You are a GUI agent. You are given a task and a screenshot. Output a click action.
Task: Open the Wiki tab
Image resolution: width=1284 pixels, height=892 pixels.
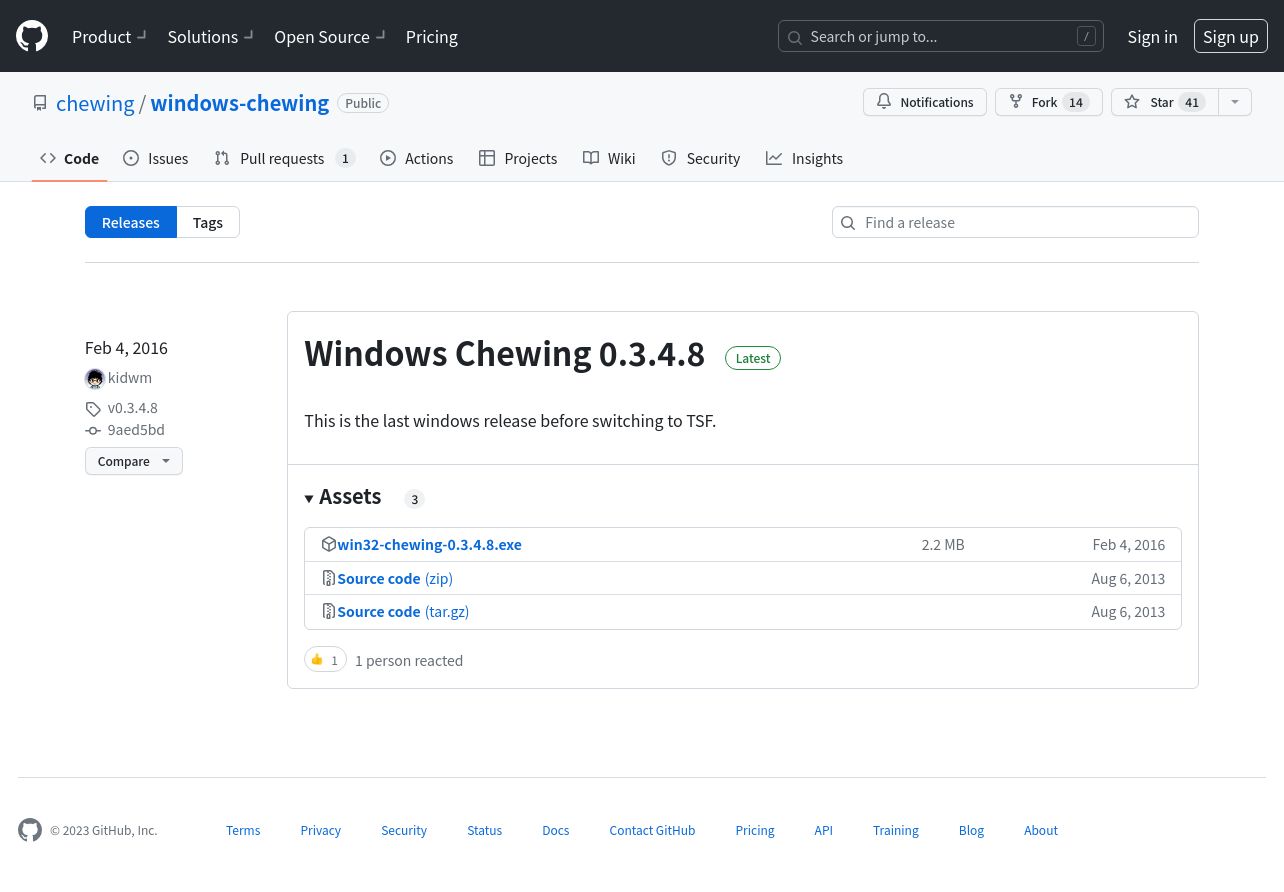(609, 158)
